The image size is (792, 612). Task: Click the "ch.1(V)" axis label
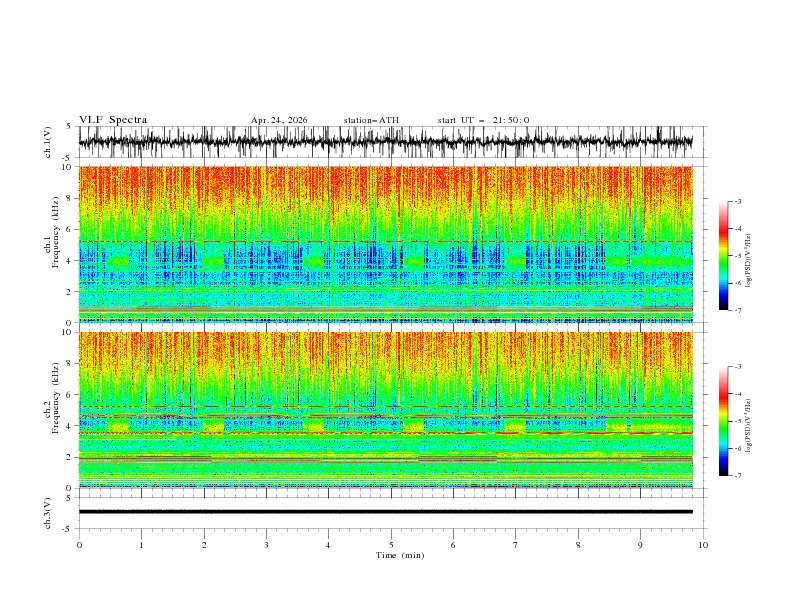click(x=48, y=142)
